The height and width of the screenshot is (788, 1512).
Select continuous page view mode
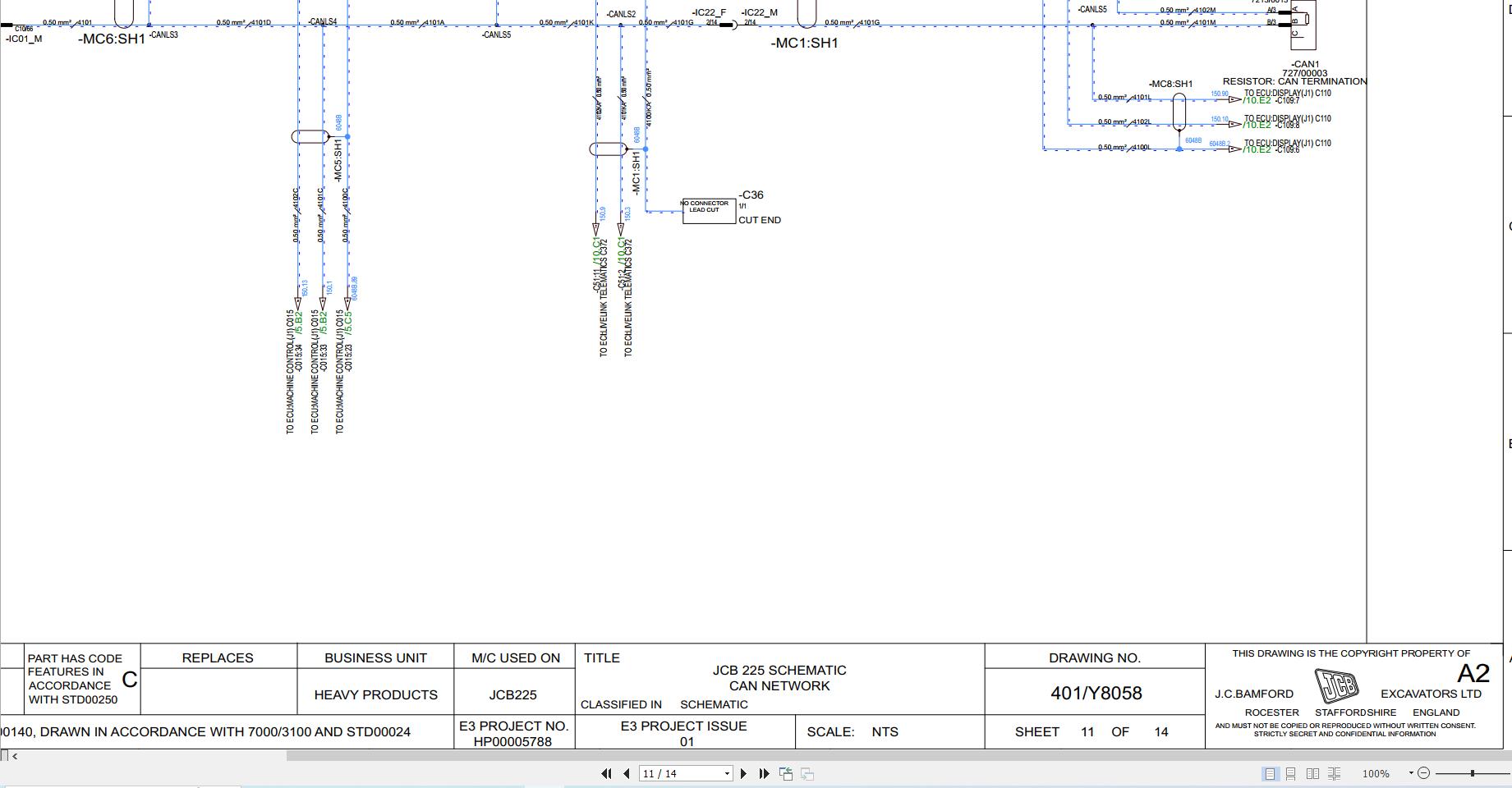point(1291,773)
